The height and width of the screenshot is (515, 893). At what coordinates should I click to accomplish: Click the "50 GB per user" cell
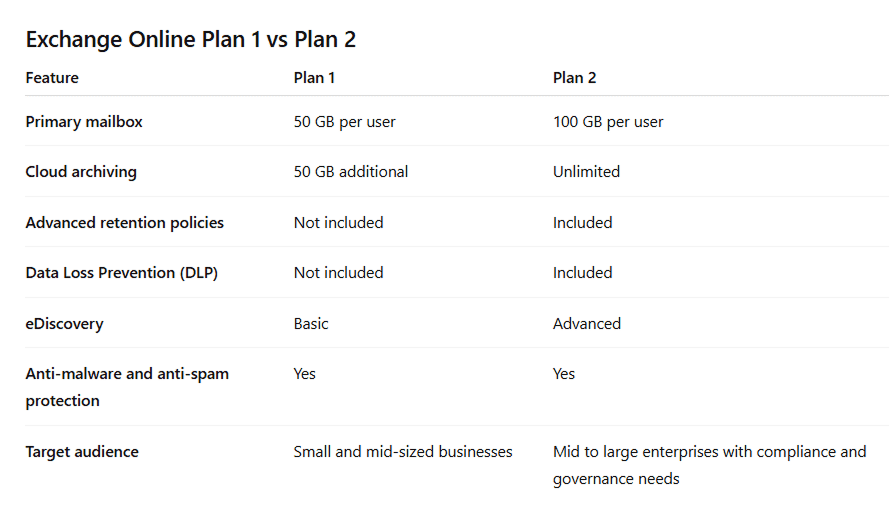point(345,122)
